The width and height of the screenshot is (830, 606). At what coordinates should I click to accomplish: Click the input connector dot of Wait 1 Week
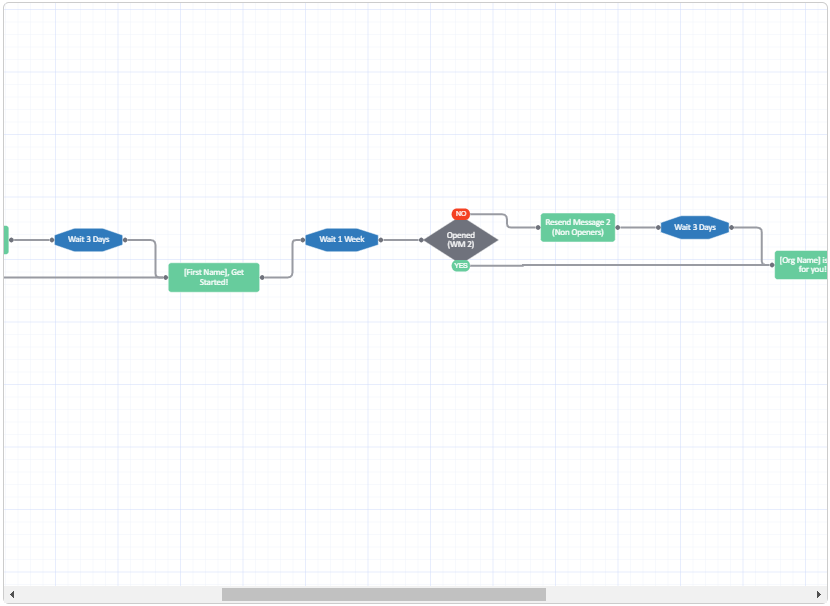(303, 240)
